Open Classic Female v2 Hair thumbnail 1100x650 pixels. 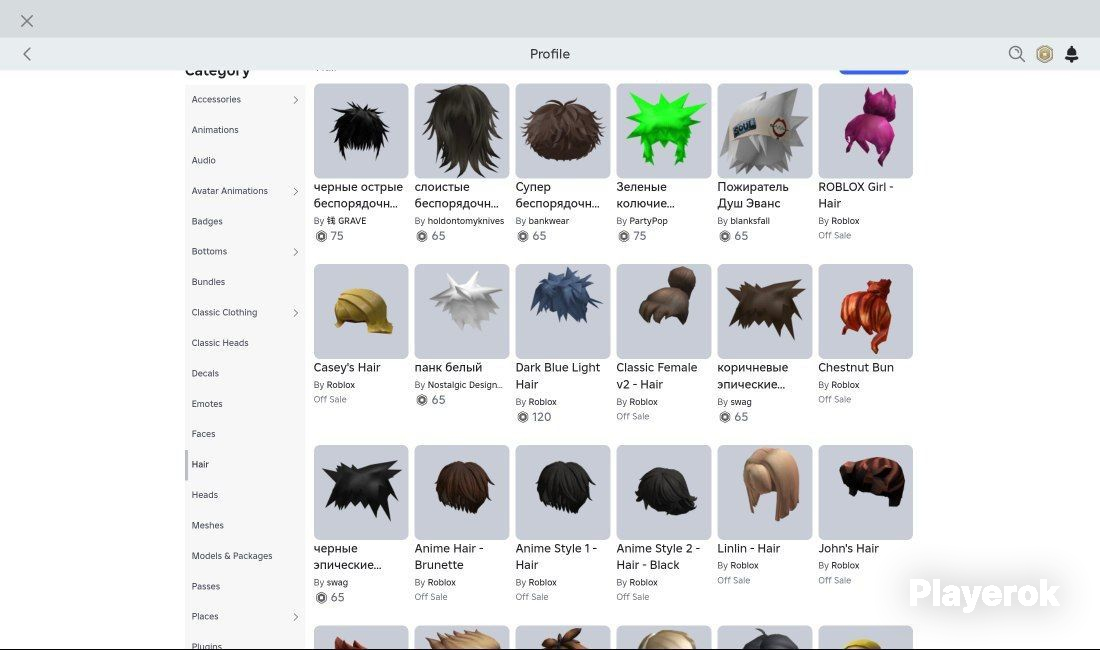coord(664,311)
